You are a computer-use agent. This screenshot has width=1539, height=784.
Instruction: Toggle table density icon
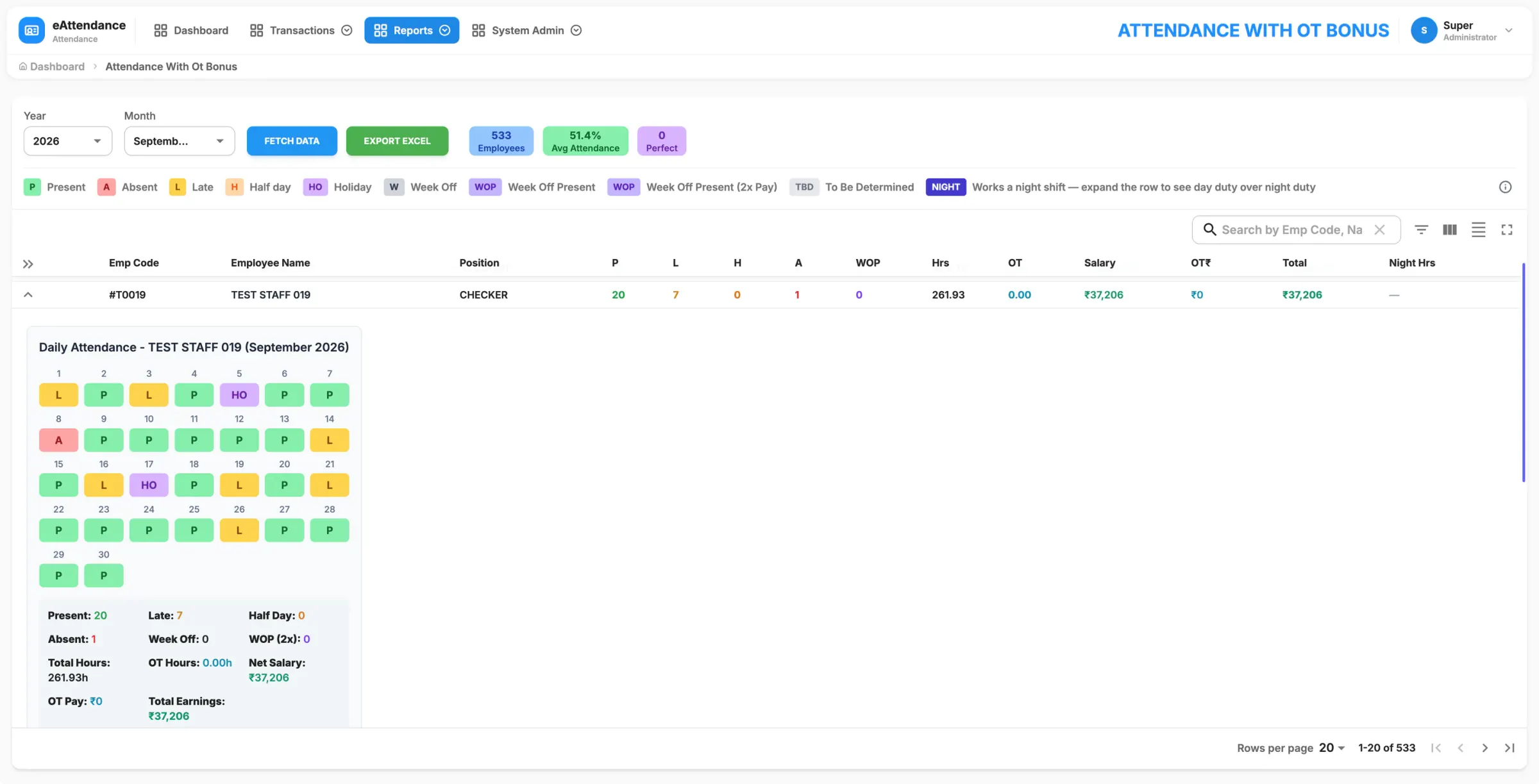[x=1478, y=229]
